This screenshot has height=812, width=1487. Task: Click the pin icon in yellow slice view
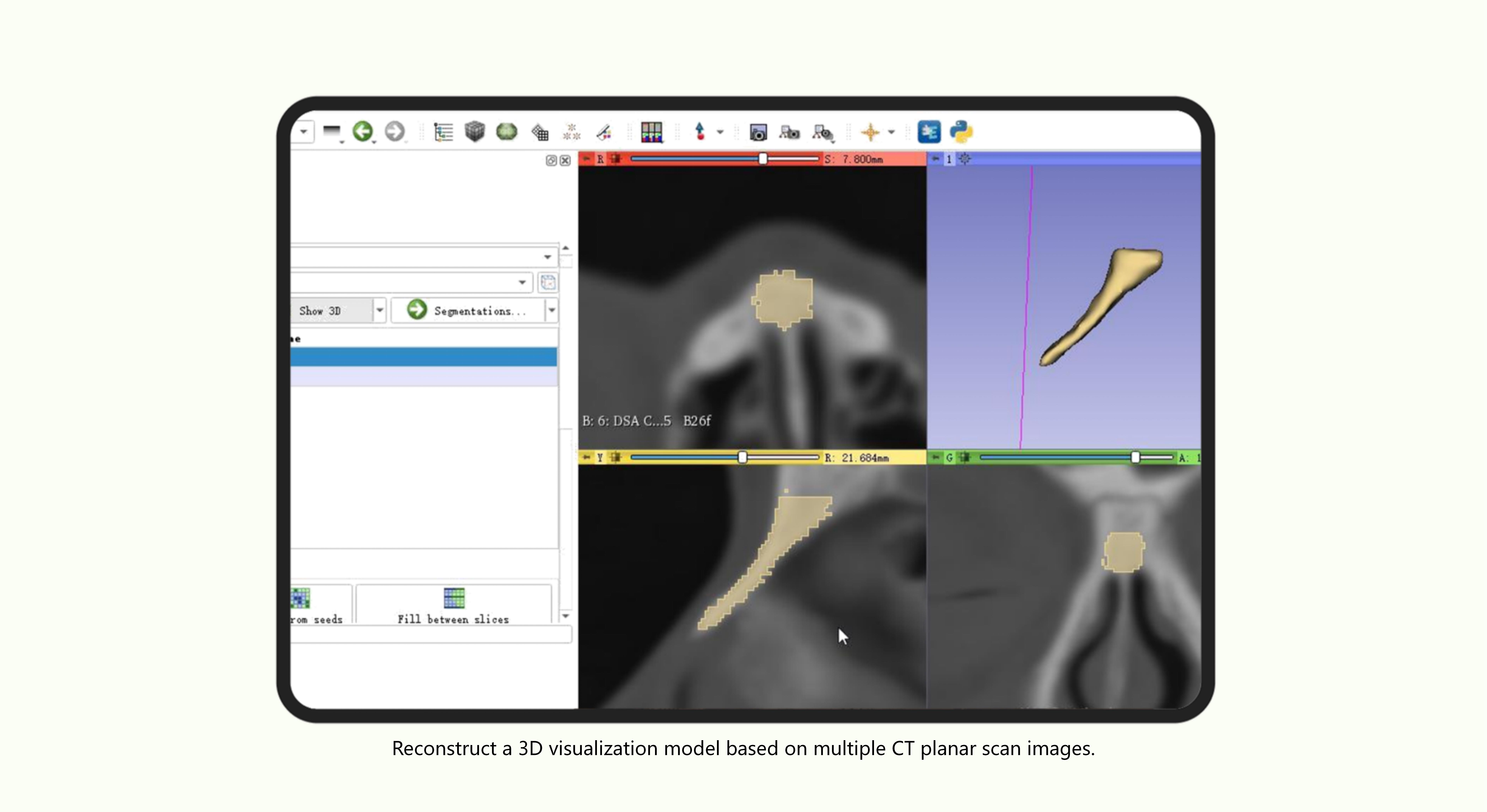586,458
